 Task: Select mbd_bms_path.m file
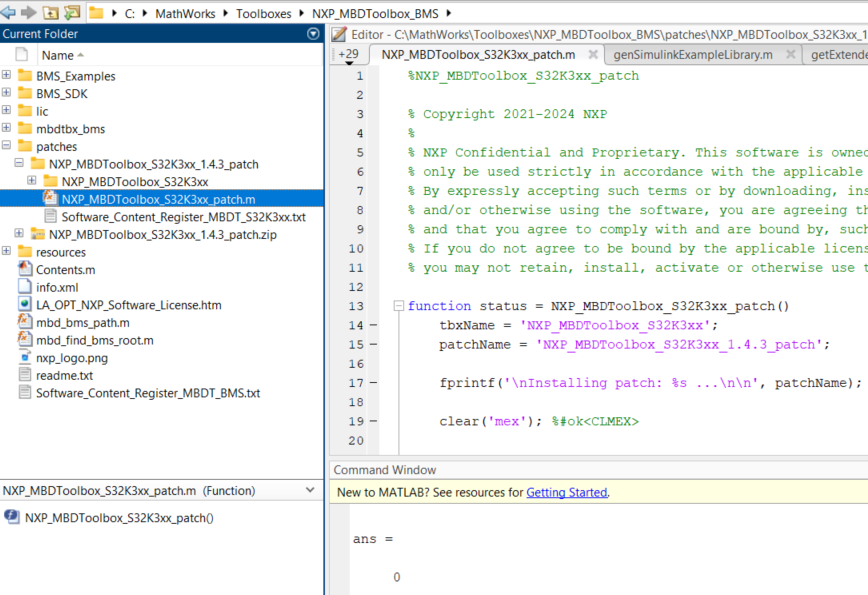coord(82,323)
